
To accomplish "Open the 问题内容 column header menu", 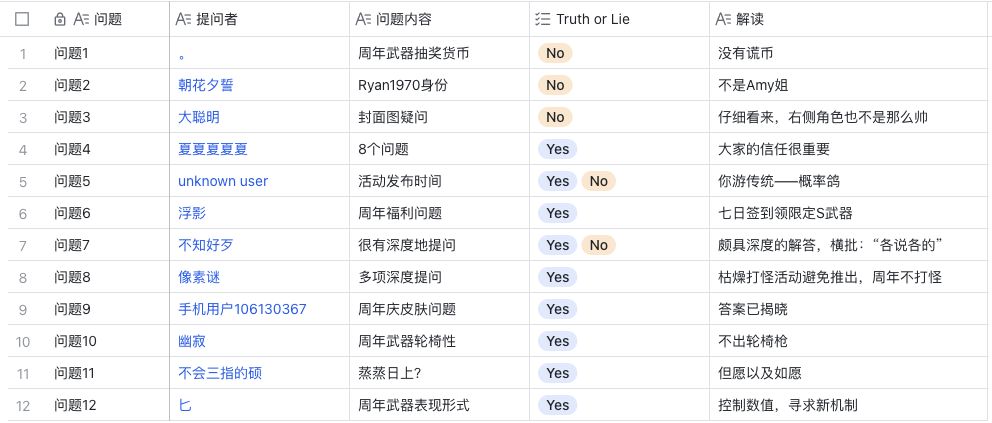I will pyautogui.click(x=404, y=19).
